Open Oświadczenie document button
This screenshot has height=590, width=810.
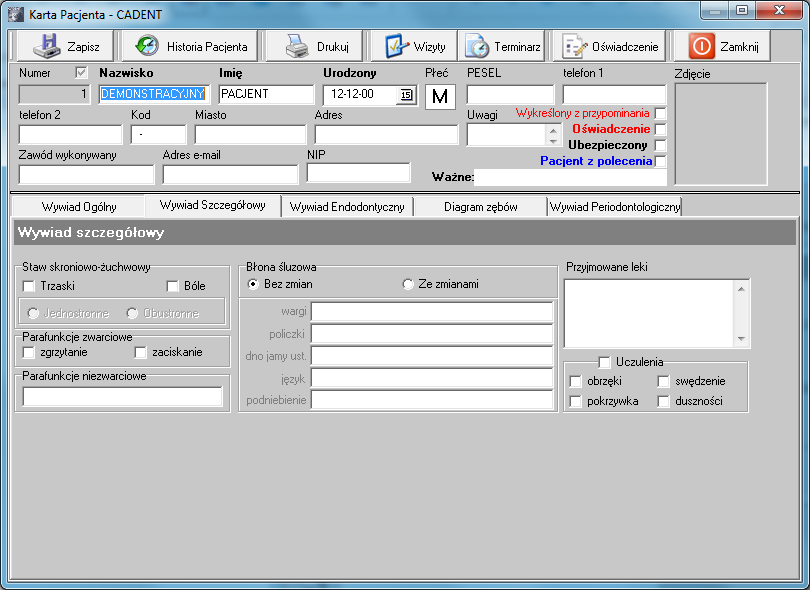pyautogui.click(x=575, y=46)
